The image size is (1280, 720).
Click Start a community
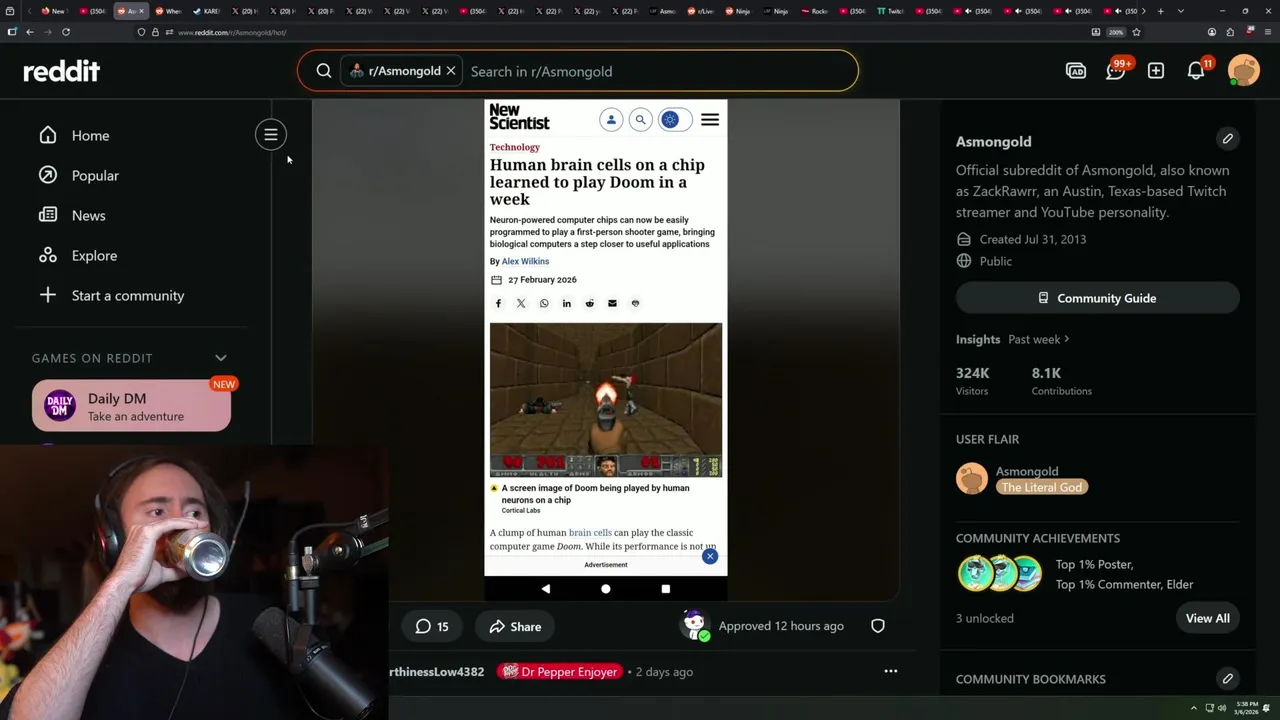click(128, 295)
